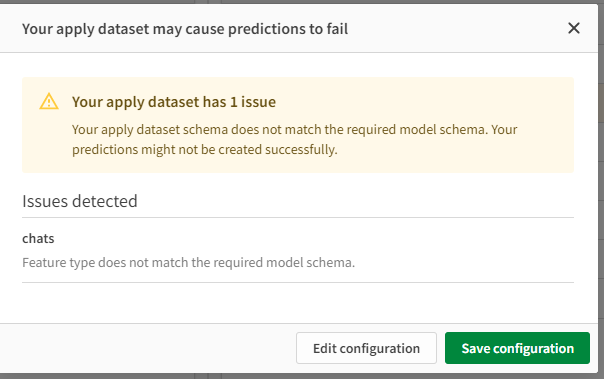Viewport: 604px width, 379px height.
Task: Click the yellow warning triangle icon
Action: [49, 101]
